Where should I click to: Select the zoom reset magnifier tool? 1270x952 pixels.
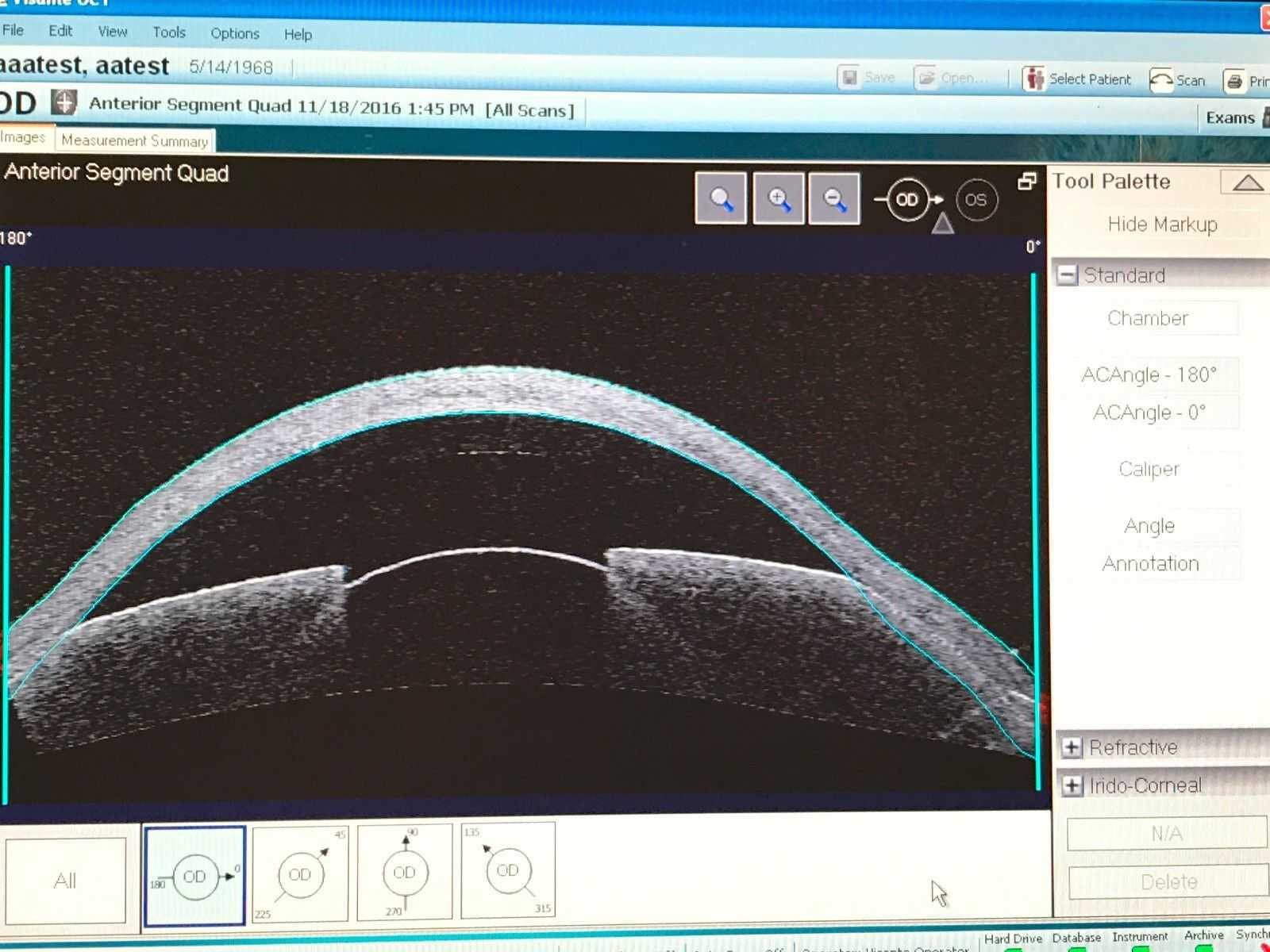click(x=720, y=198)
